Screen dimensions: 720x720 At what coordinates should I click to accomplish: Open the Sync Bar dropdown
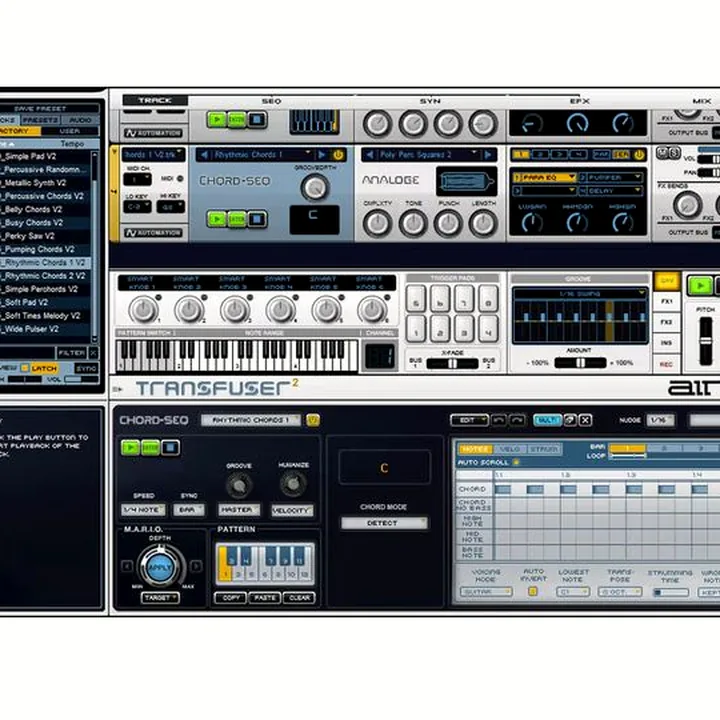(189, 510)
